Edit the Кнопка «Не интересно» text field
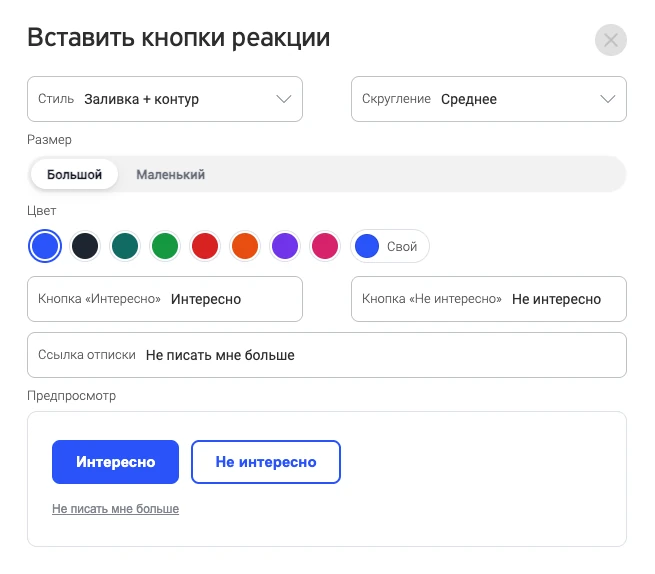 [x=489, y=299]
